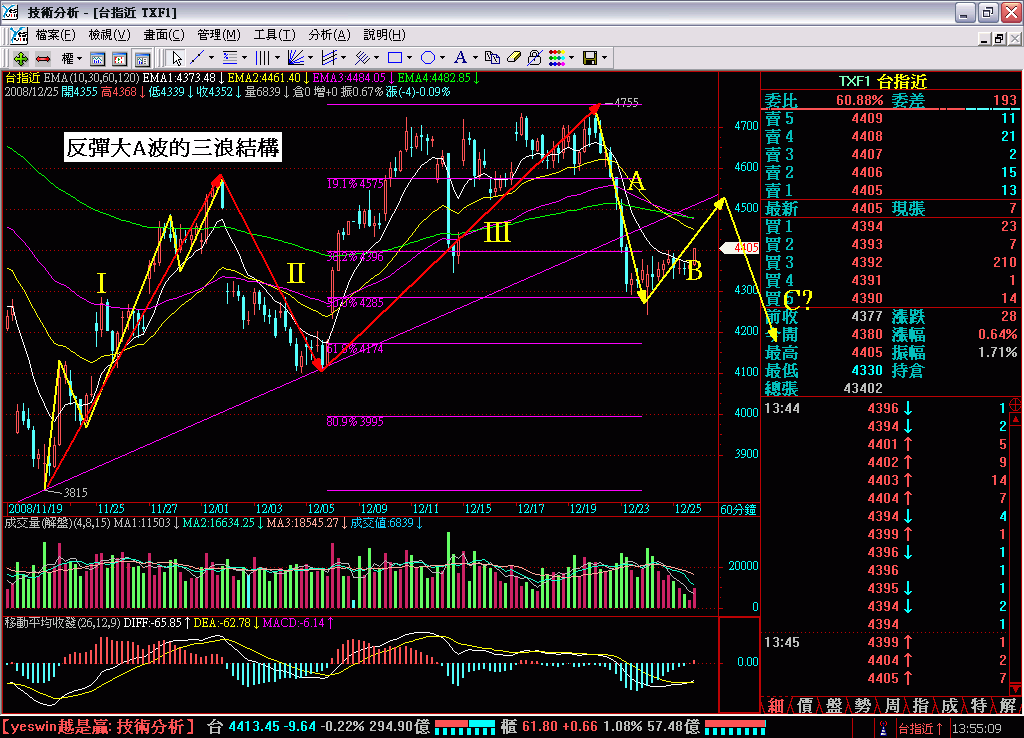Click the 反彈大A波的三浪結構 text annotation
Screen dimensions: 1024x738
pos(173,148)
